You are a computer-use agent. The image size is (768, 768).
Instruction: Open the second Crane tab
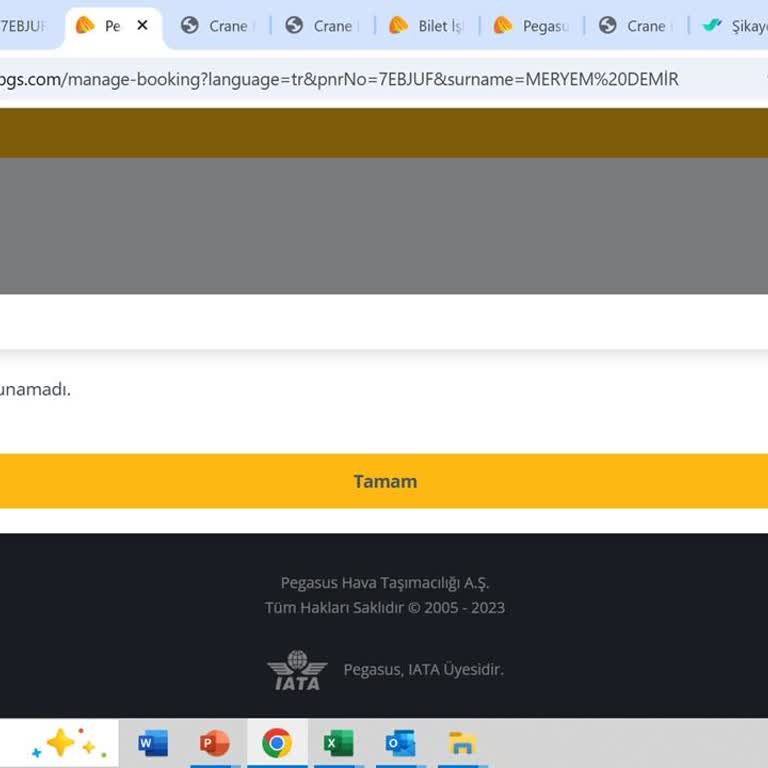(323, 25)
